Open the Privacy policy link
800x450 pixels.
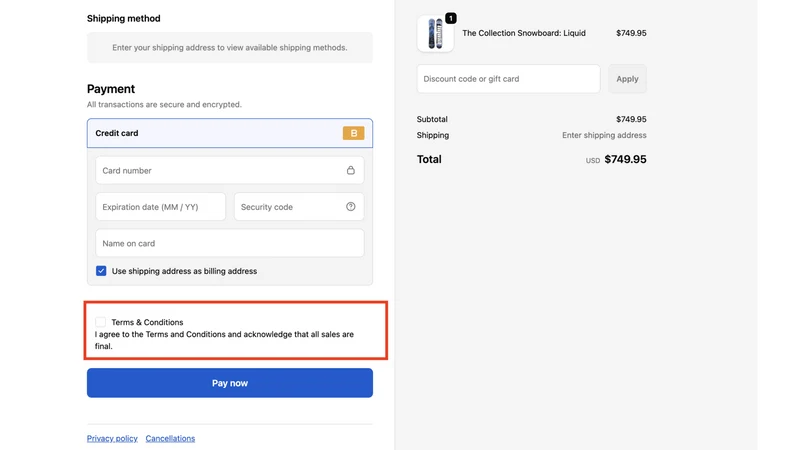(x=112, y=438)
